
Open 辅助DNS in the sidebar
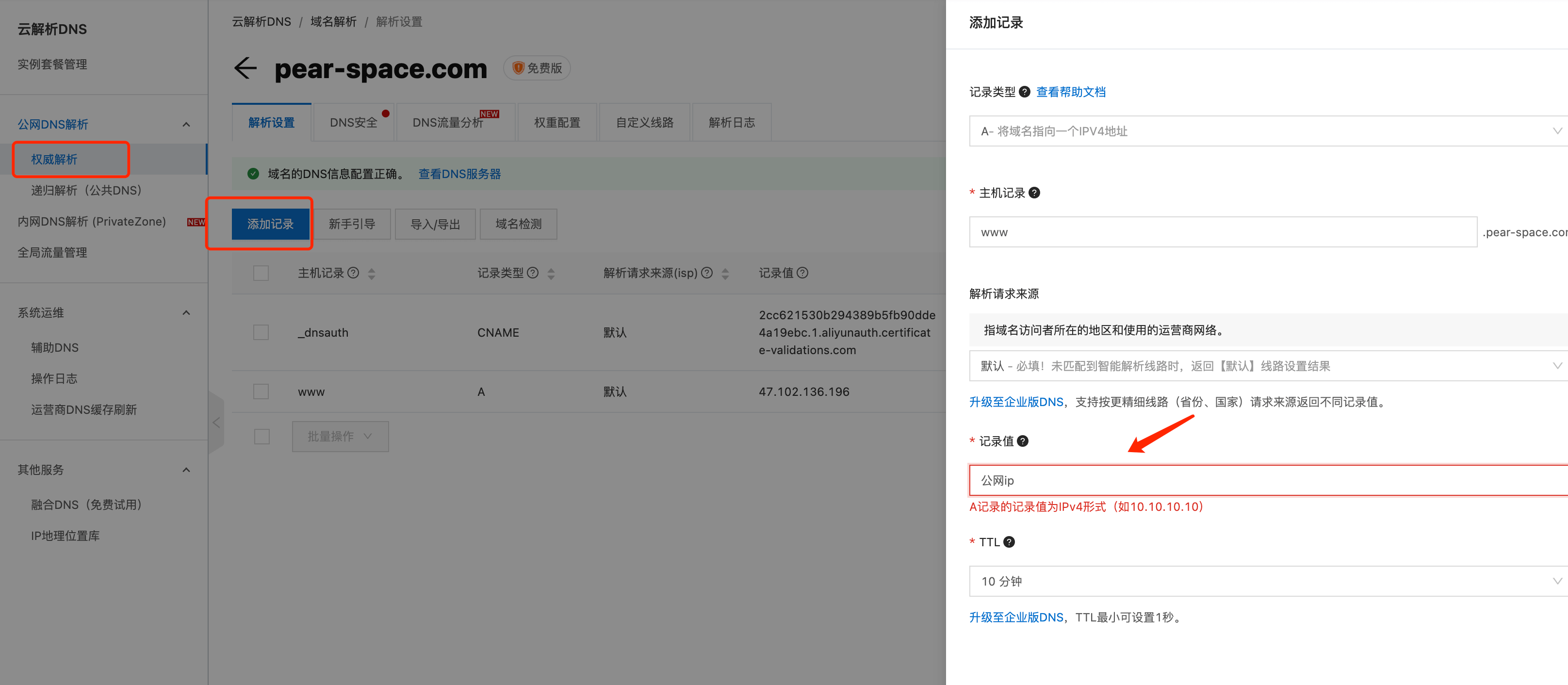click(x=55, y=348)
